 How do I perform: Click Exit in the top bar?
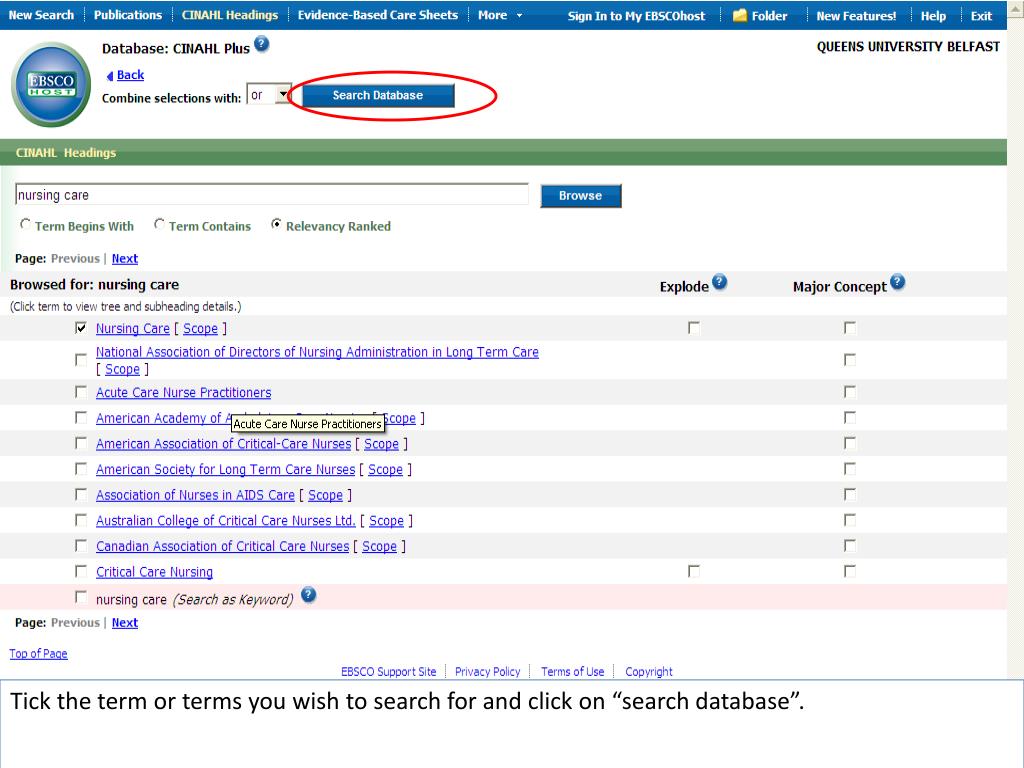[981, 16]
